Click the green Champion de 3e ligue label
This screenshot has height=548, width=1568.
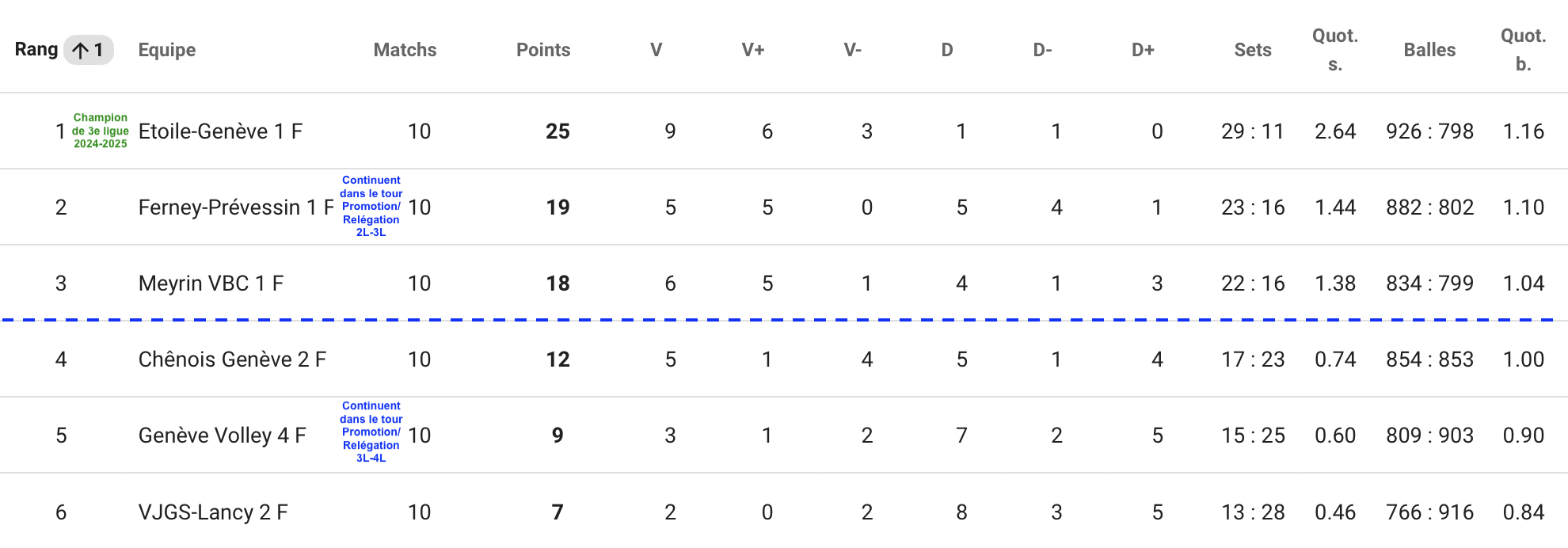point(101,131)
